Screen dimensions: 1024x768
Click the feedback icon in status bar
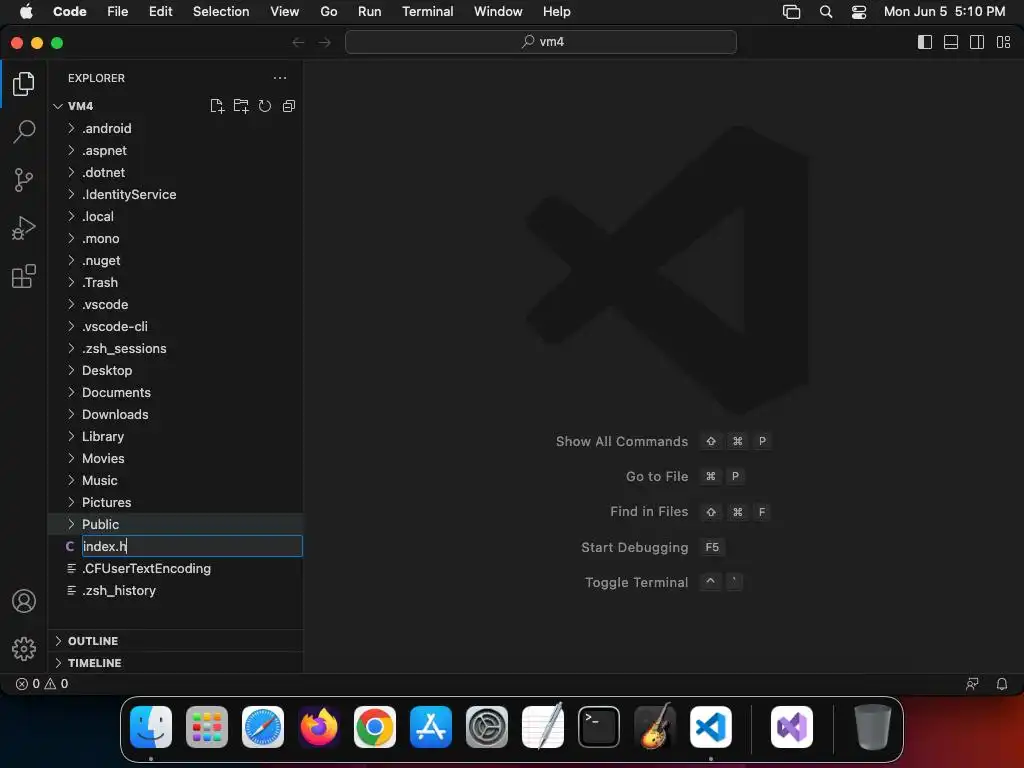972,684
